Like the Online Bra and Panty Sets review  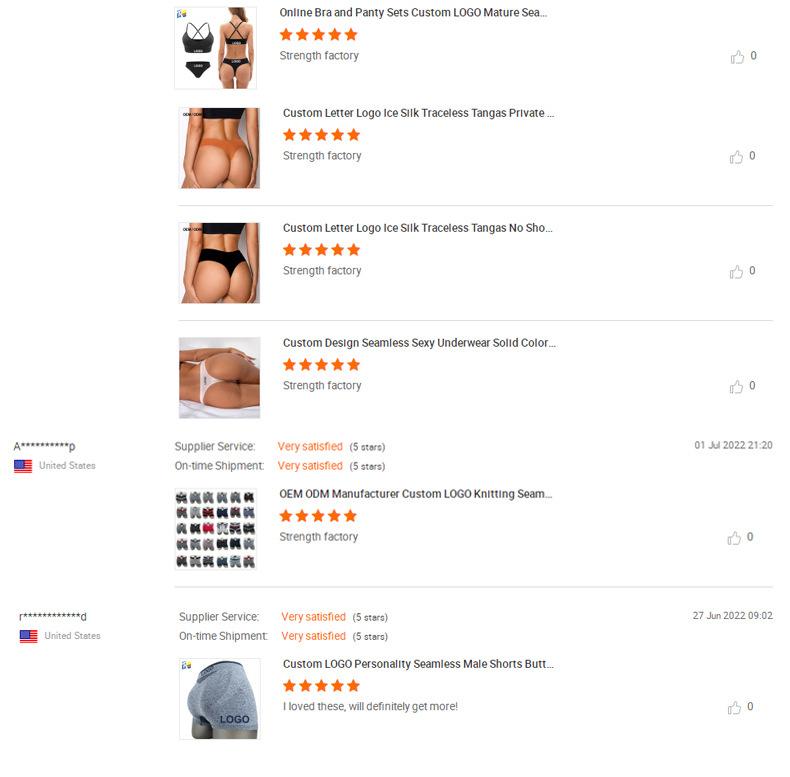point(737,56)
